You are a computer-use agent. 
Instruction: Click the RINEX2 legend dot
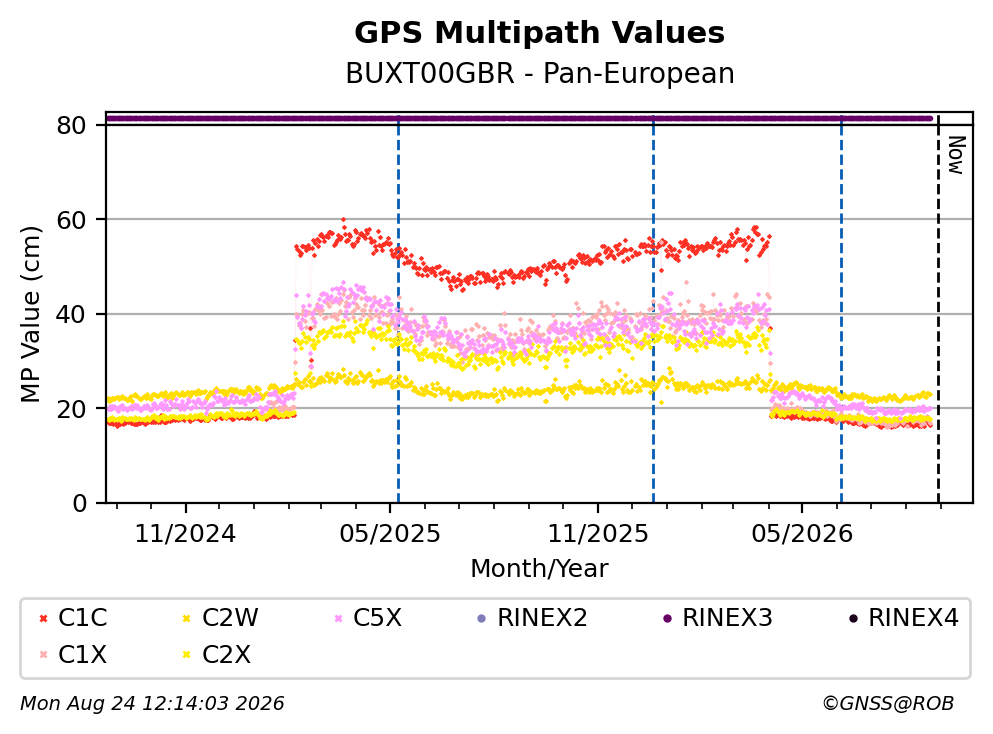click(x=481, y=618)
